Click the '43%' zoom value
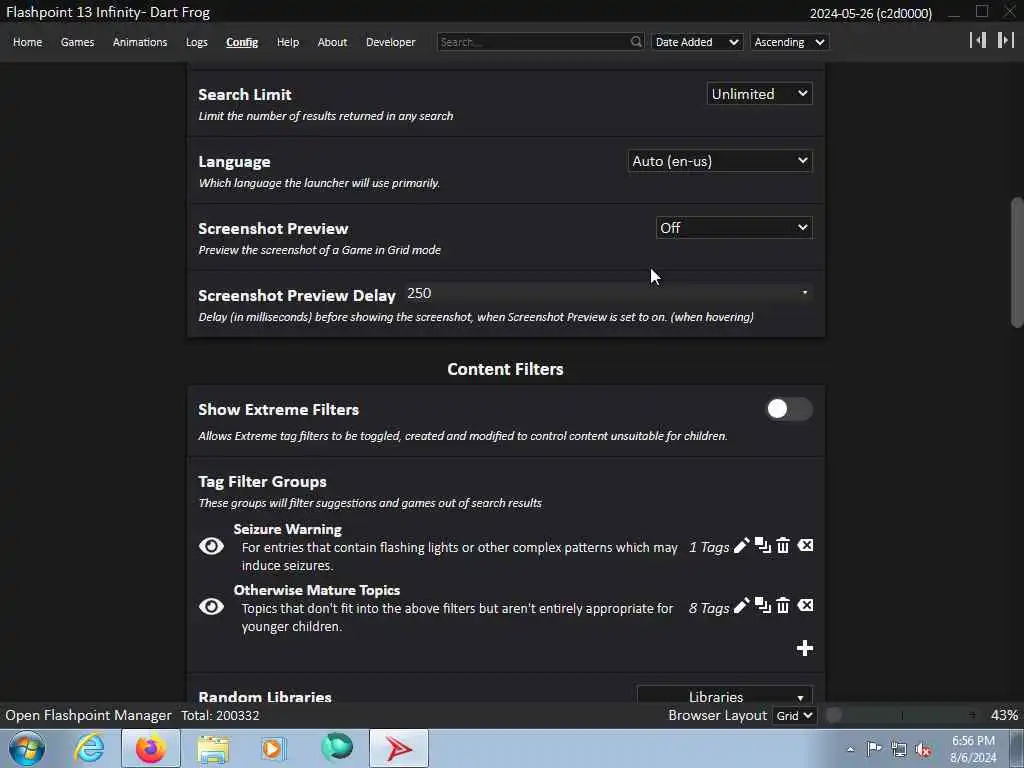1024x768 pixels. tap(1004, 715)
